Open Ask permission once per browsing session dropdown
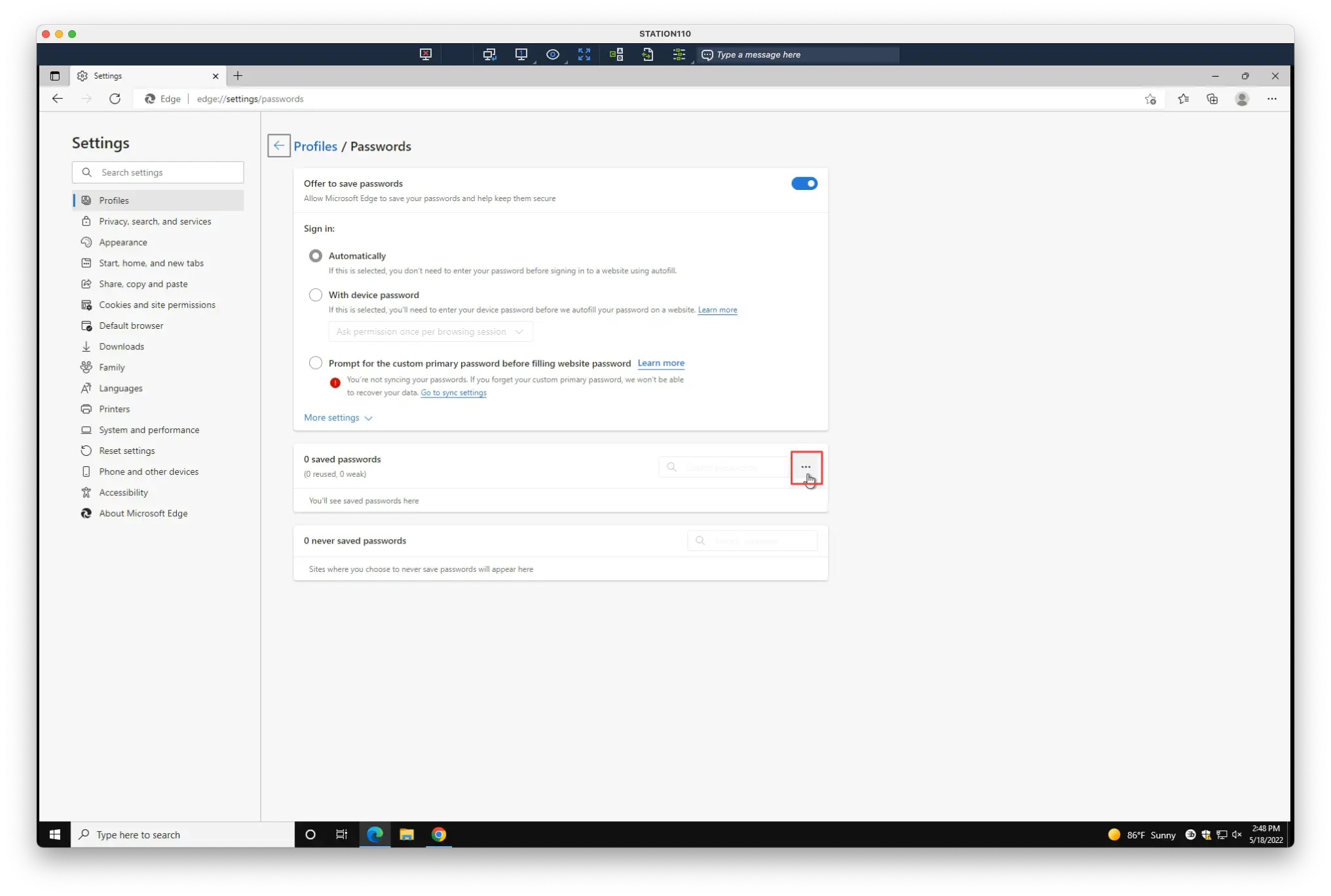Viewport: 1331px width, 896px height. pos(430,331)
